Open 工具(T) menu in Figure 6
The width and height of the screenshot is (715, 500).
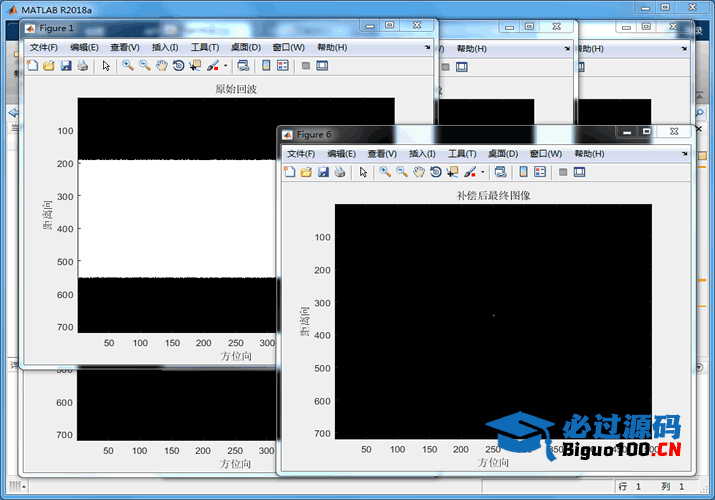[x=462, y=154]
